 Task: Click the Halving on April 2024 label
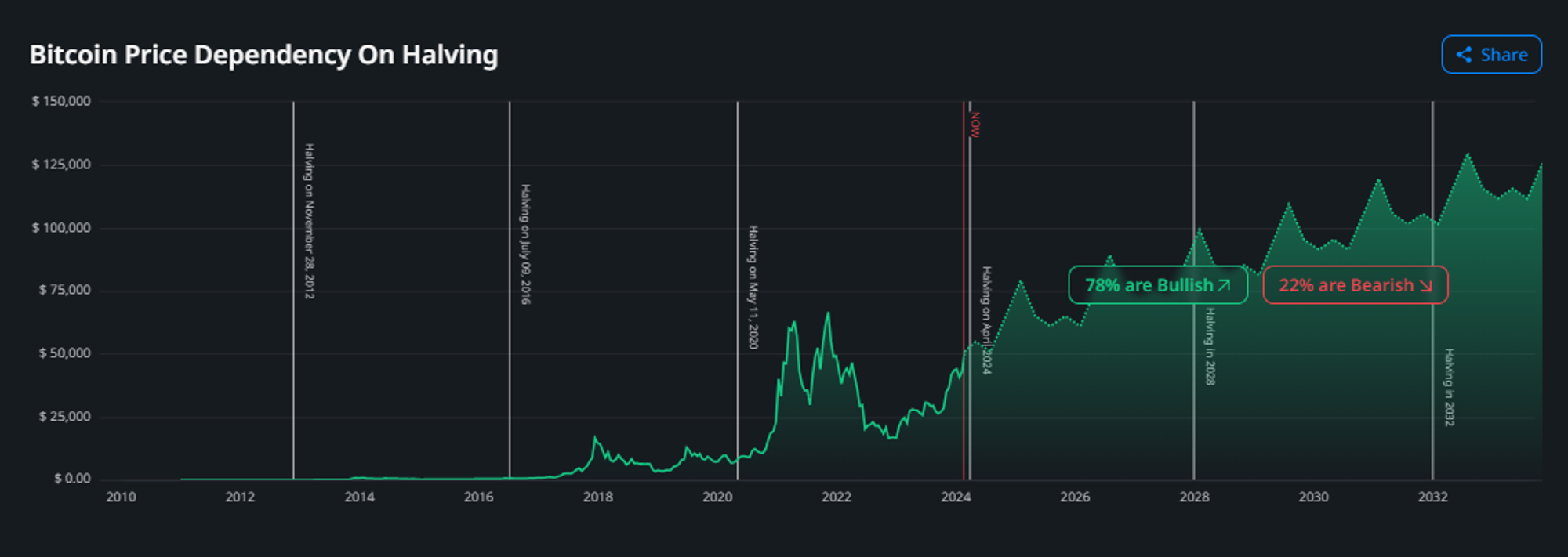(x=986, y=320)
